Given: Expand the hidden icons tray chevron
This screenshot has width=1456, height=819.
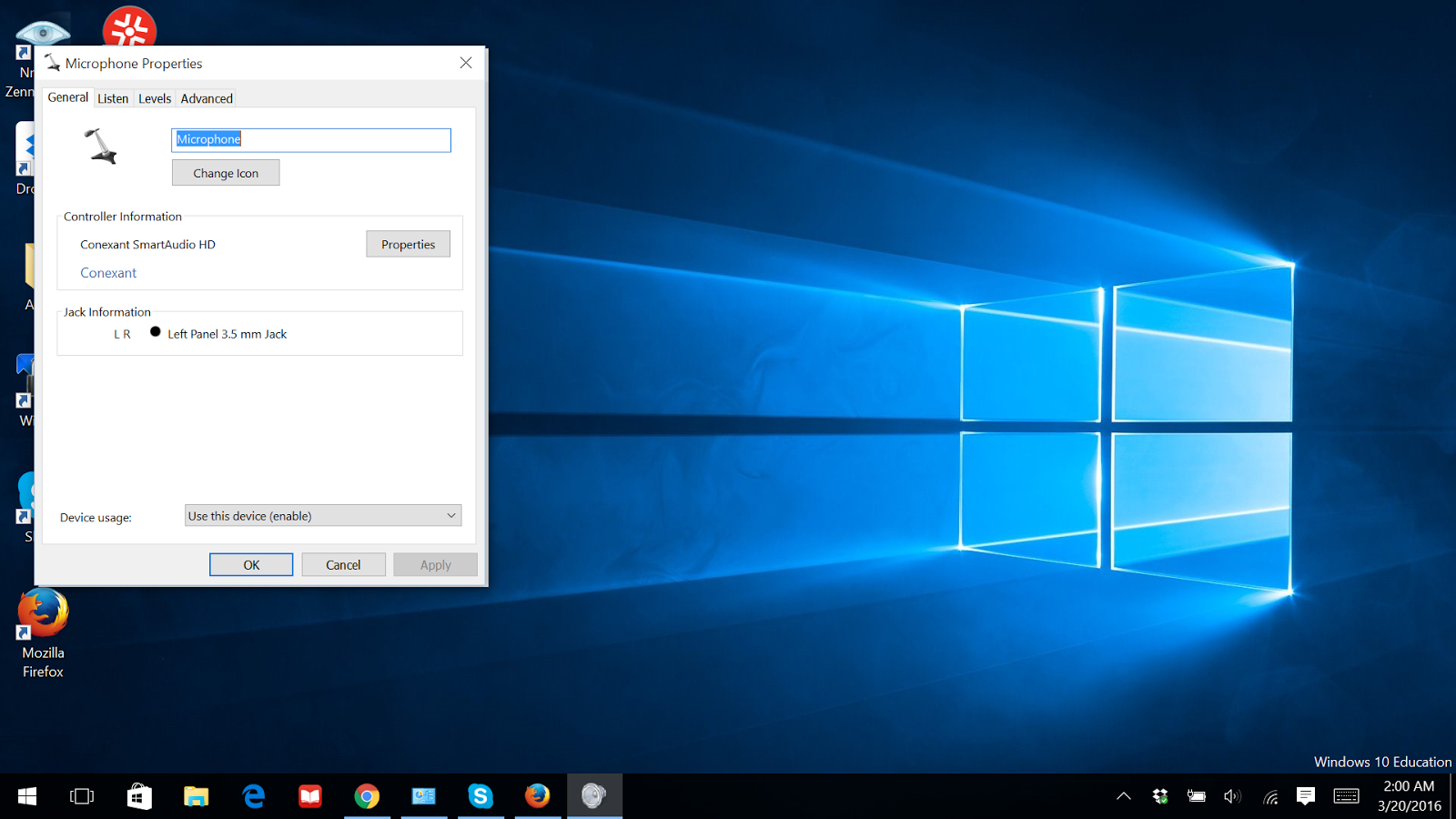Looking at the screenshot, I should (1125, 796).
